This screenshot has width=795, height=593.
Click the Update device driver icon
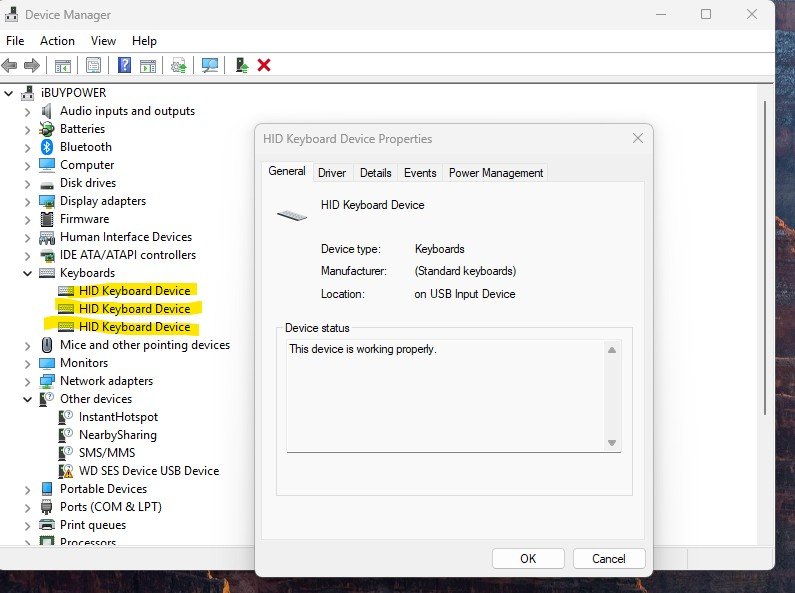click(x=178, y=65)
